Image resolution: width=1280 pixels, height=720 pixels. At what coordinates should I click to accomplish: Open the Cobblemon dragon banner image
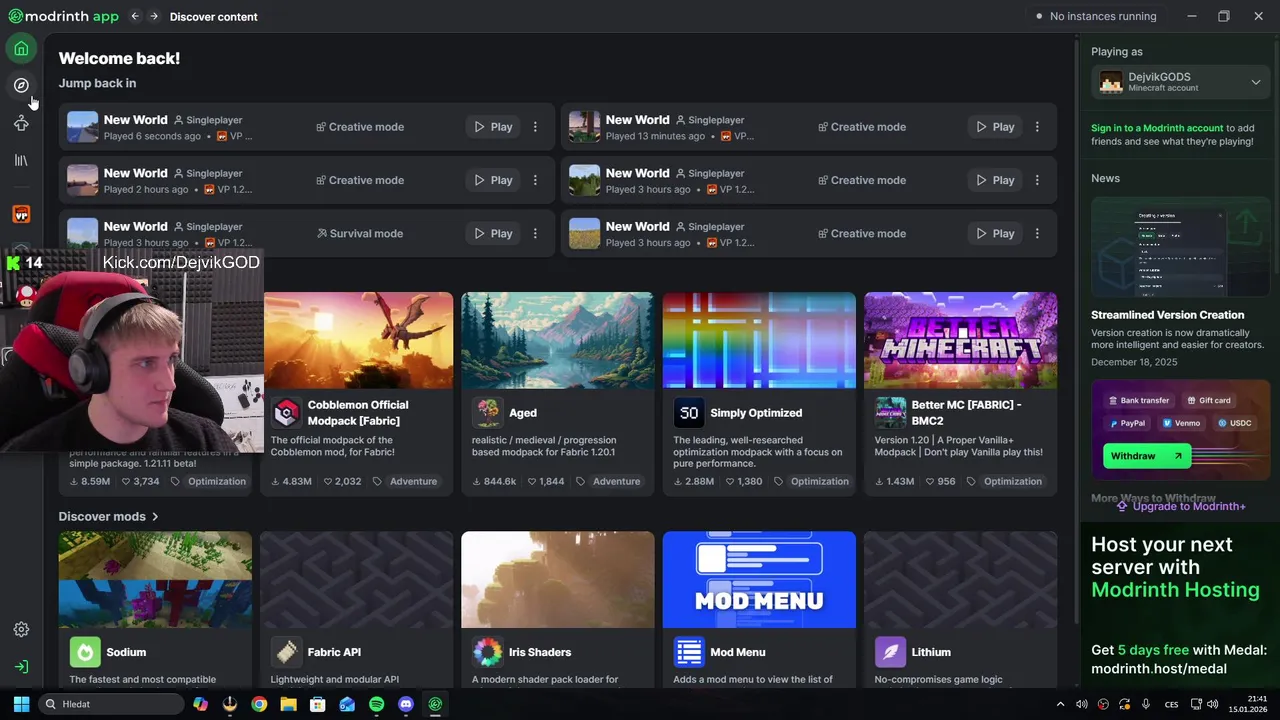(x=357, y=340)
